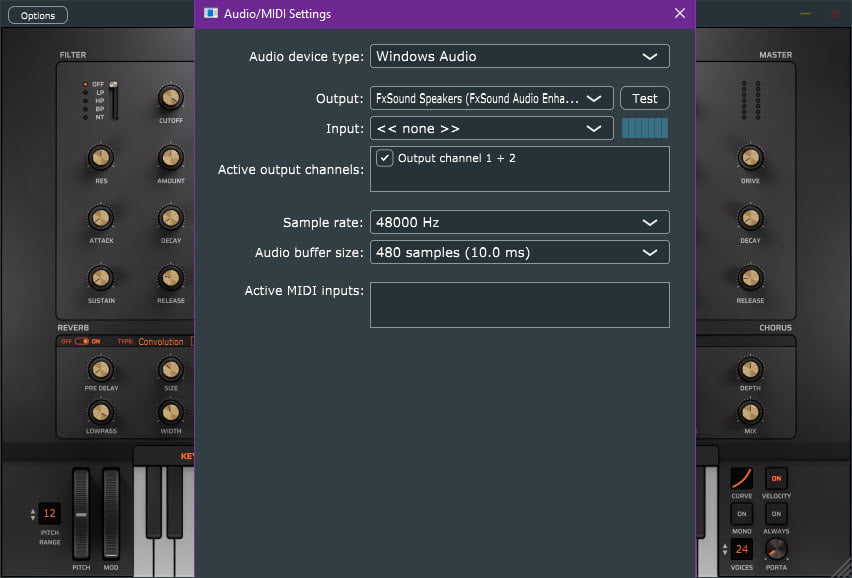Click the reverb PRE DELAY knob
852x578 pixels.
(101, 369)
